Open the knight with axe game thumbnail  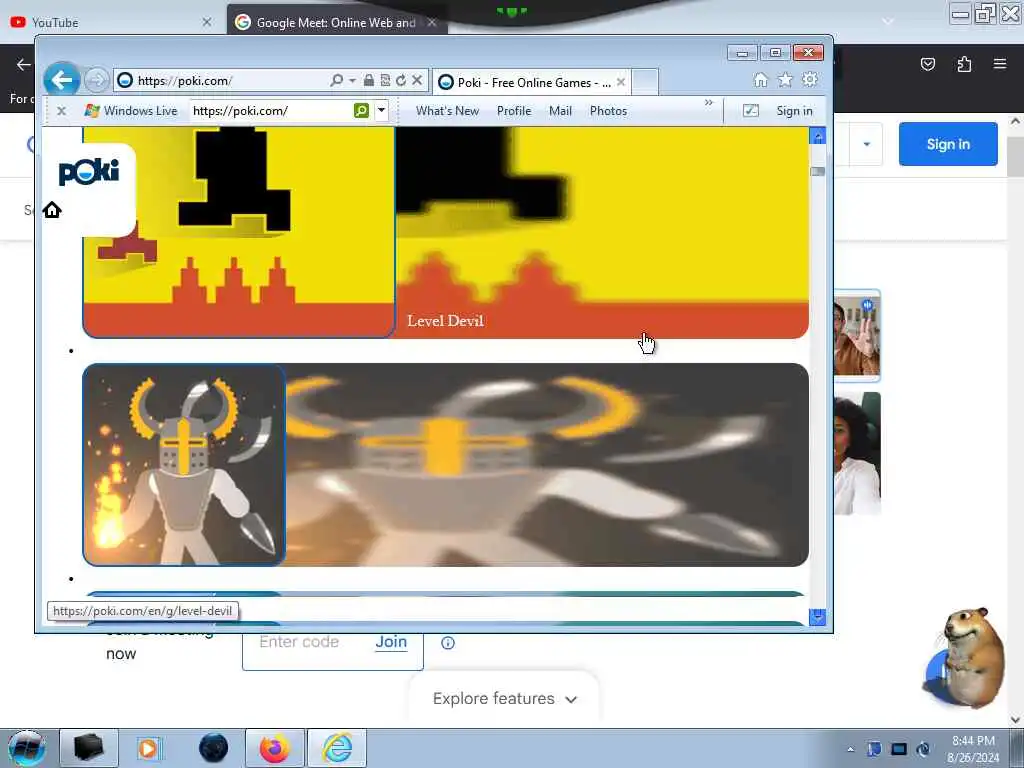184,465
